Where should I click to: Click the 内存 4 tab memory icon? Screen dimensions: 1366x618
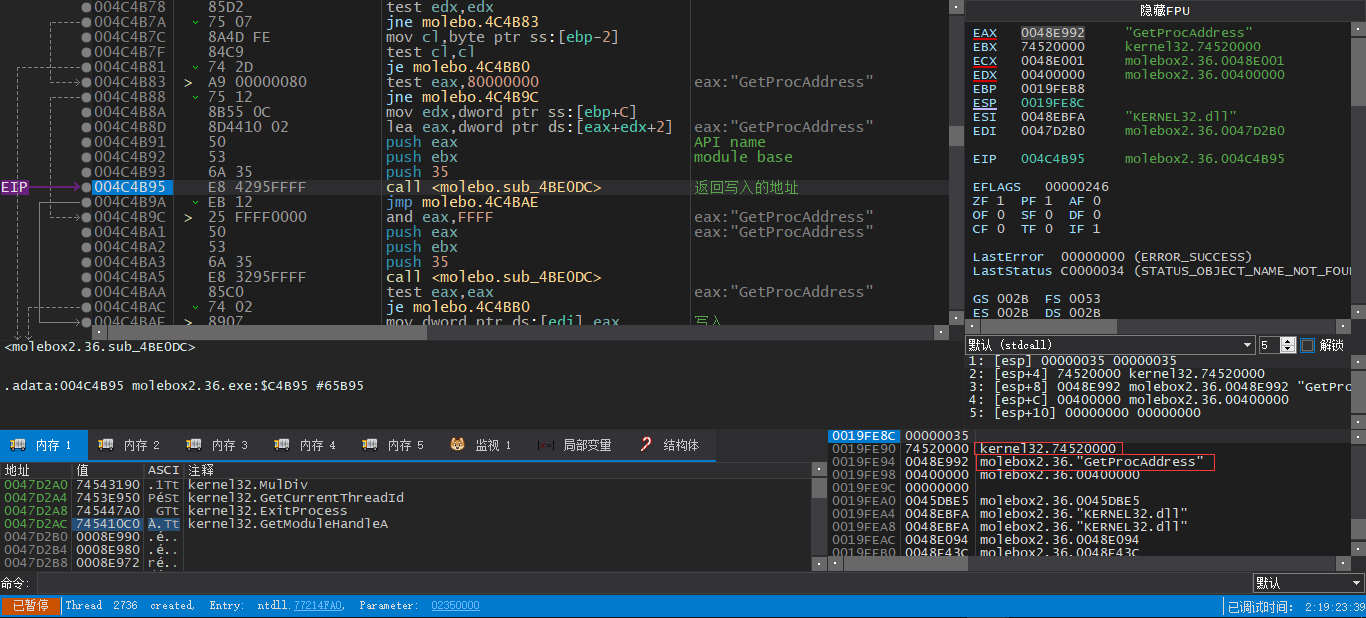(x=282, y=445)
